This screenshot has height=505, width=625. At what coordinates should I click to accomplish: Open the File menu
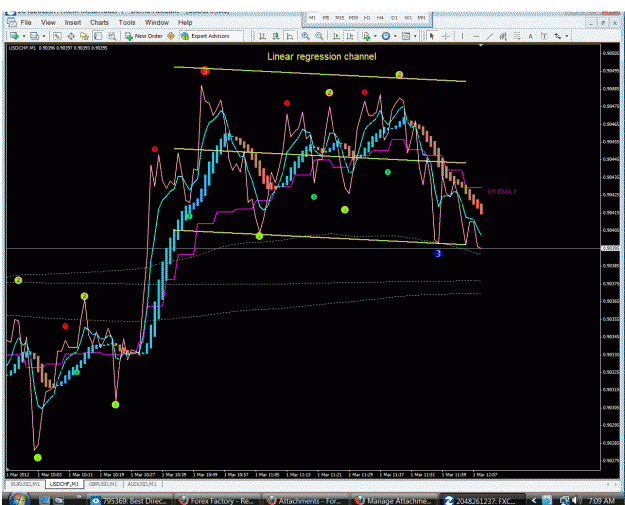[26, 23]
